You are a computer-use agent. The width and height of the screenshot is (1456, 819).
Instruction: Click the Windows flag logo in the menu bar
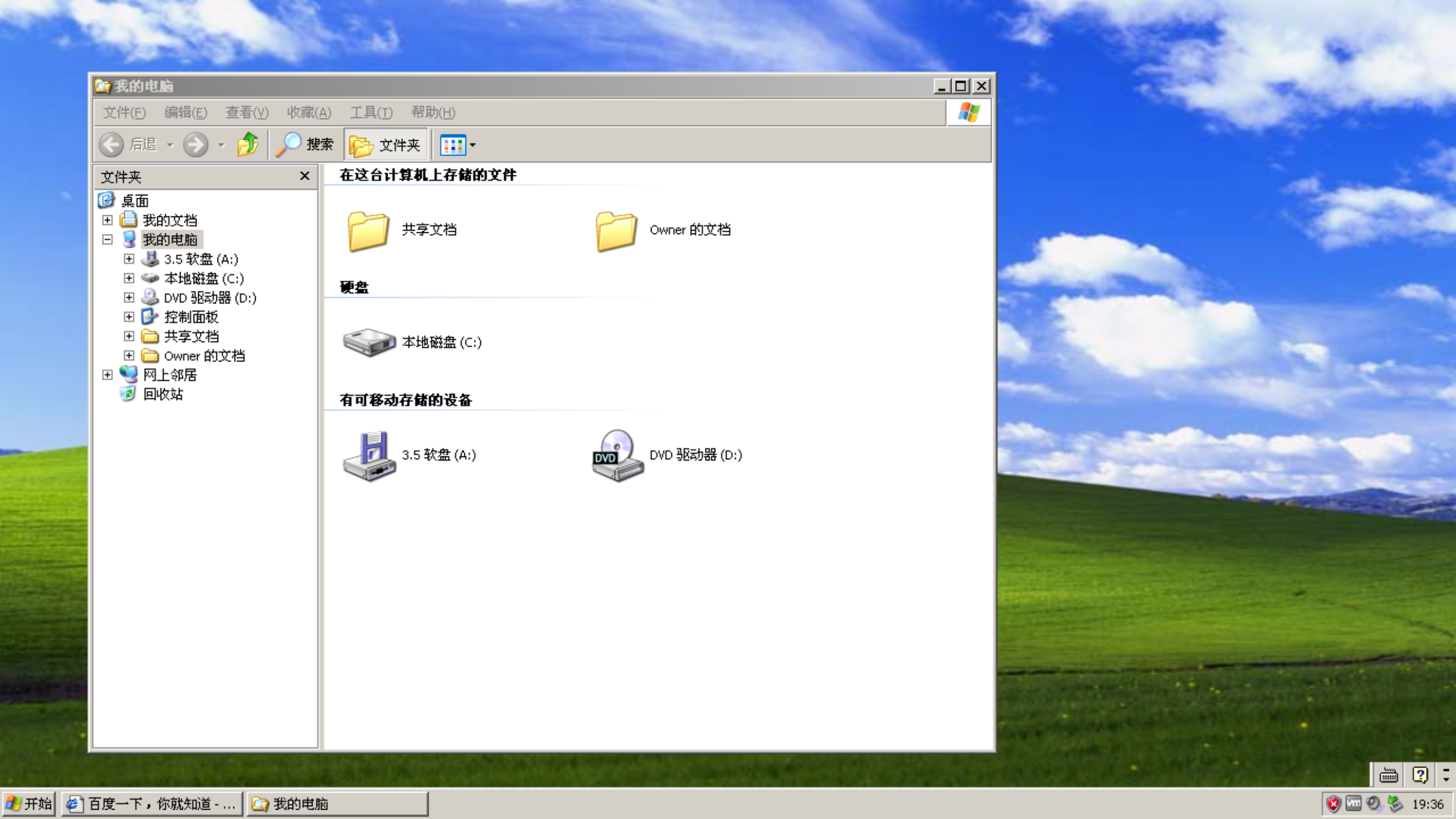pos(969,112)
